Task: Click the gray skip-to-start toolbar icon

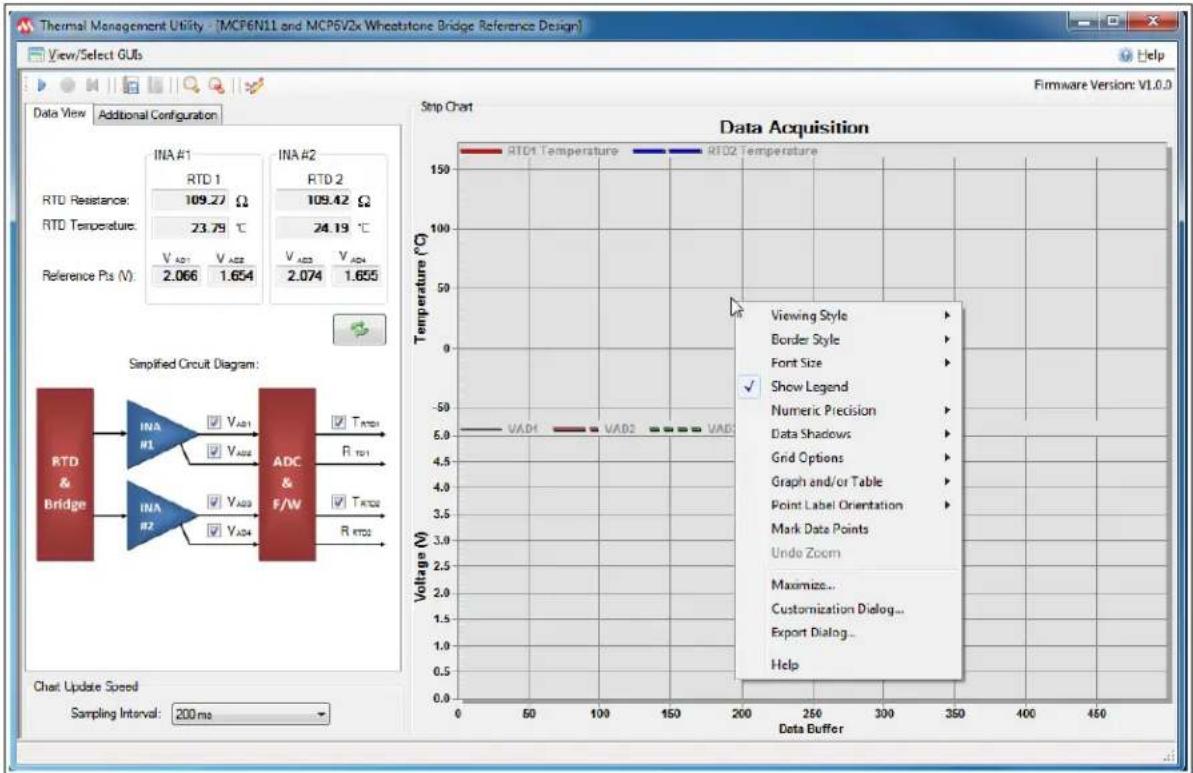Action: coord(92,85)
